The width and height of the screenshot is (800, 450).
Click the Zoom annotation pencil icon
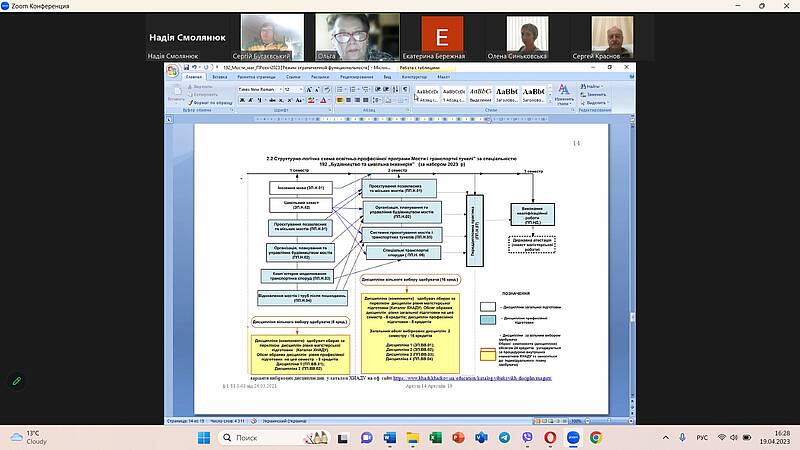(16, 380)
